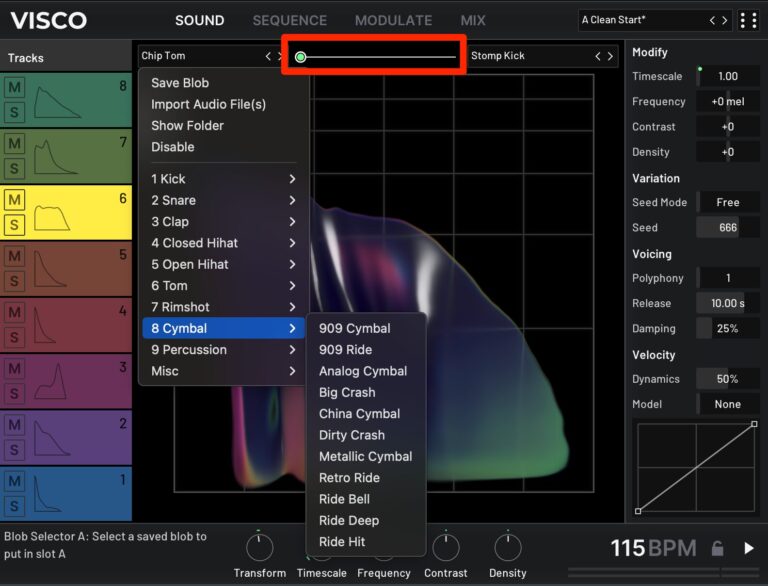This screenshot has width=768, height=586.
Task: Toggle the BPM lock icon
Action: (x=718, y=548)
